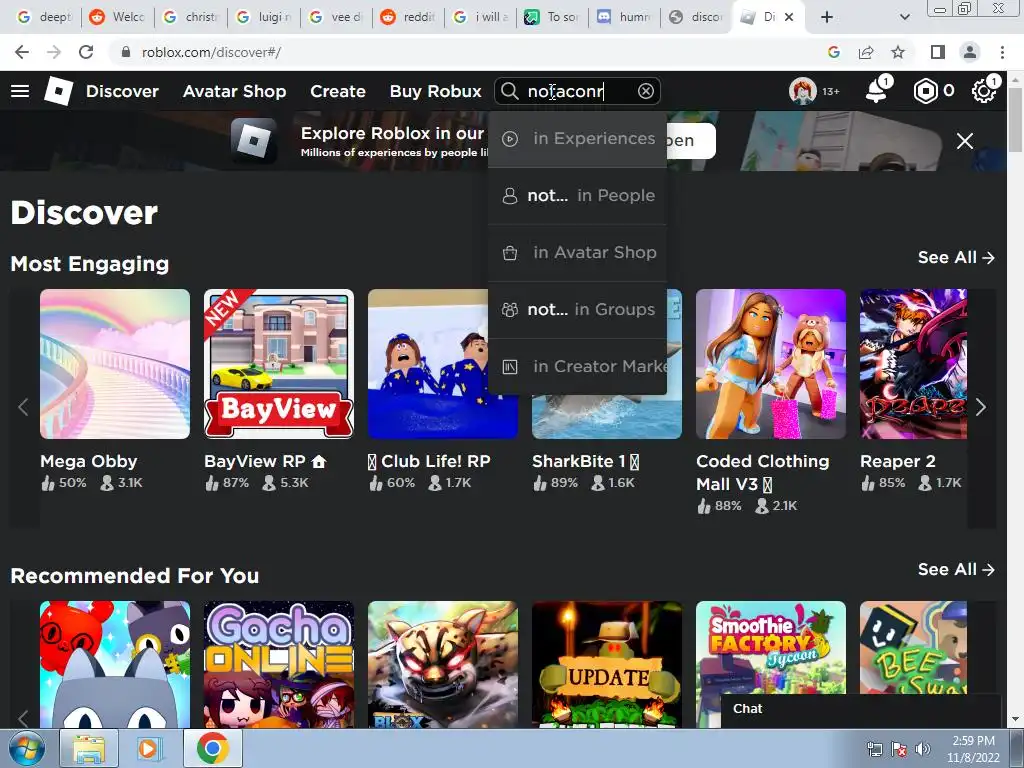
Task: Open the settings gear icon
Action: [x=984, y=91]
